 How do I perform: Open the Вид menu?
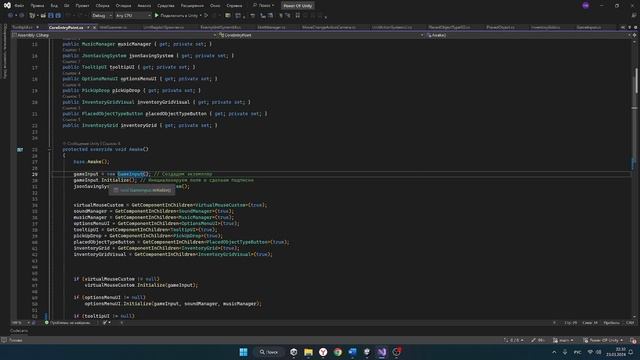click(x=54, y=6)
